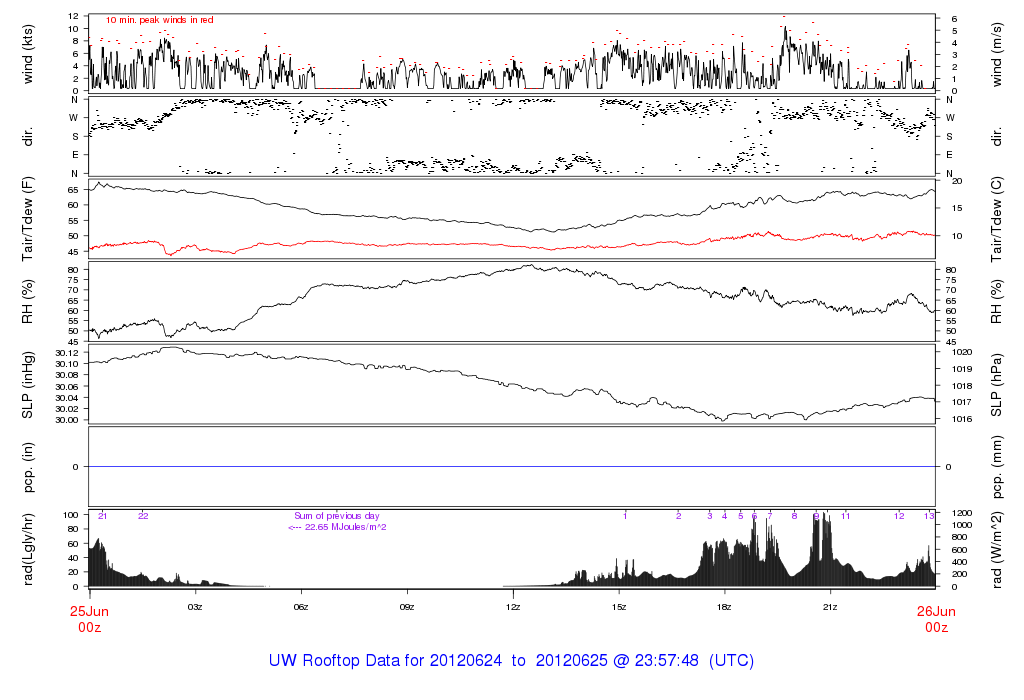1024x700 pixels.
Task: Select the '21z' time tick label
Action: pyautogui.click(x=829, y=607)
